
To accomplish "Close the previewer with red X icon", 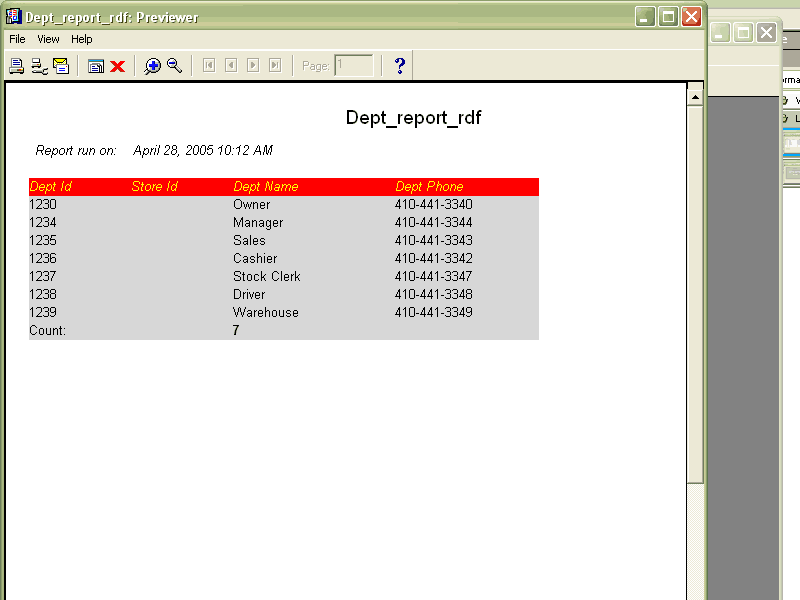I will click(x=117, y=66).
